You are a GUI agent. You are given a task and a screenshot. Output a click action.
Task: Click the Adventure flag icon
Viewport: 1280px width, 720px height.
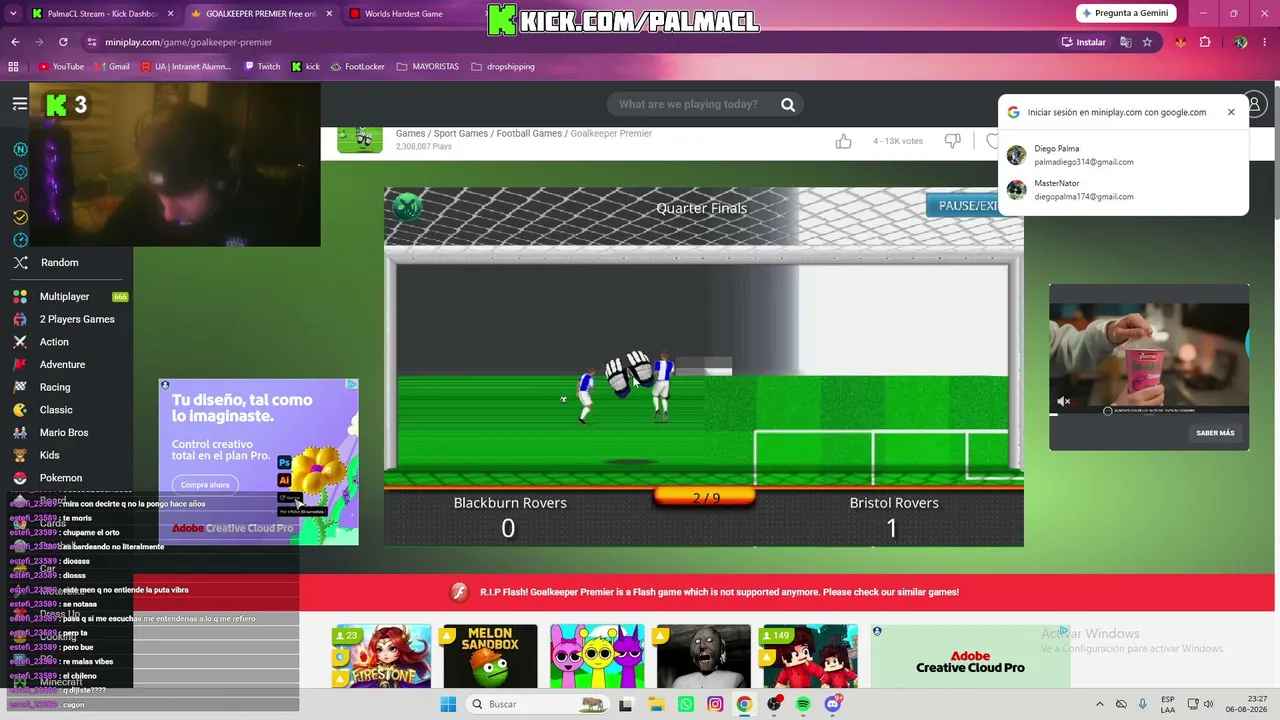[x=20, y=365]
